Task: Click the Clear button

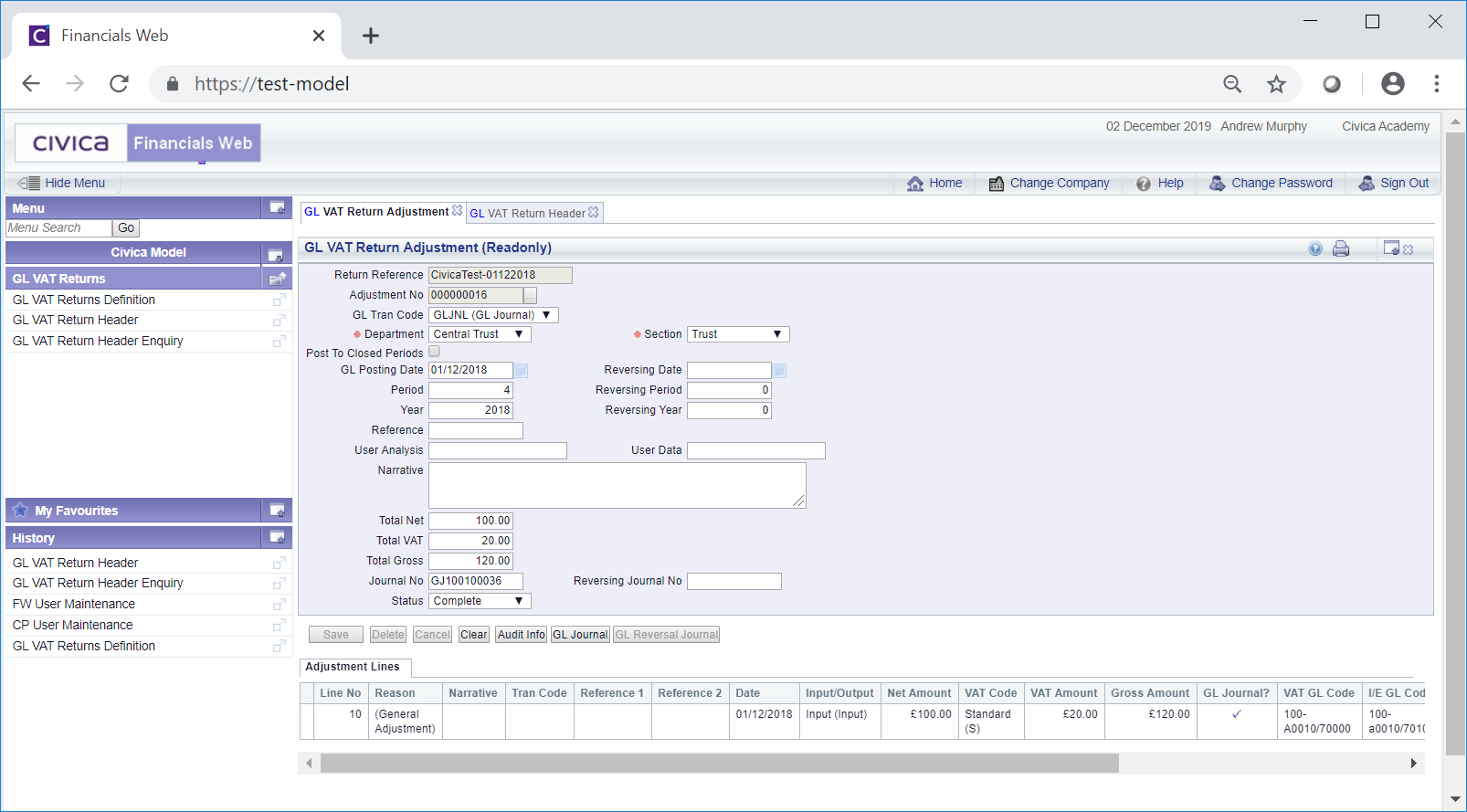Action: [x=474, y=635]
